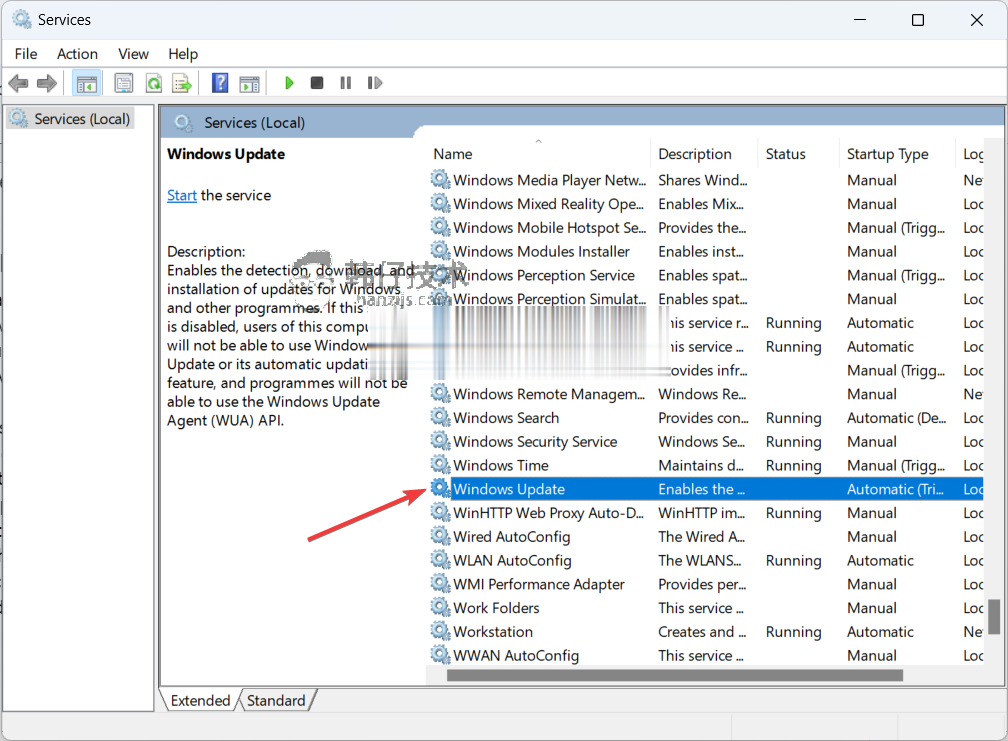Select the WWAN AutoConfig service name
1008x741 pixels.
tap(516, 656)
